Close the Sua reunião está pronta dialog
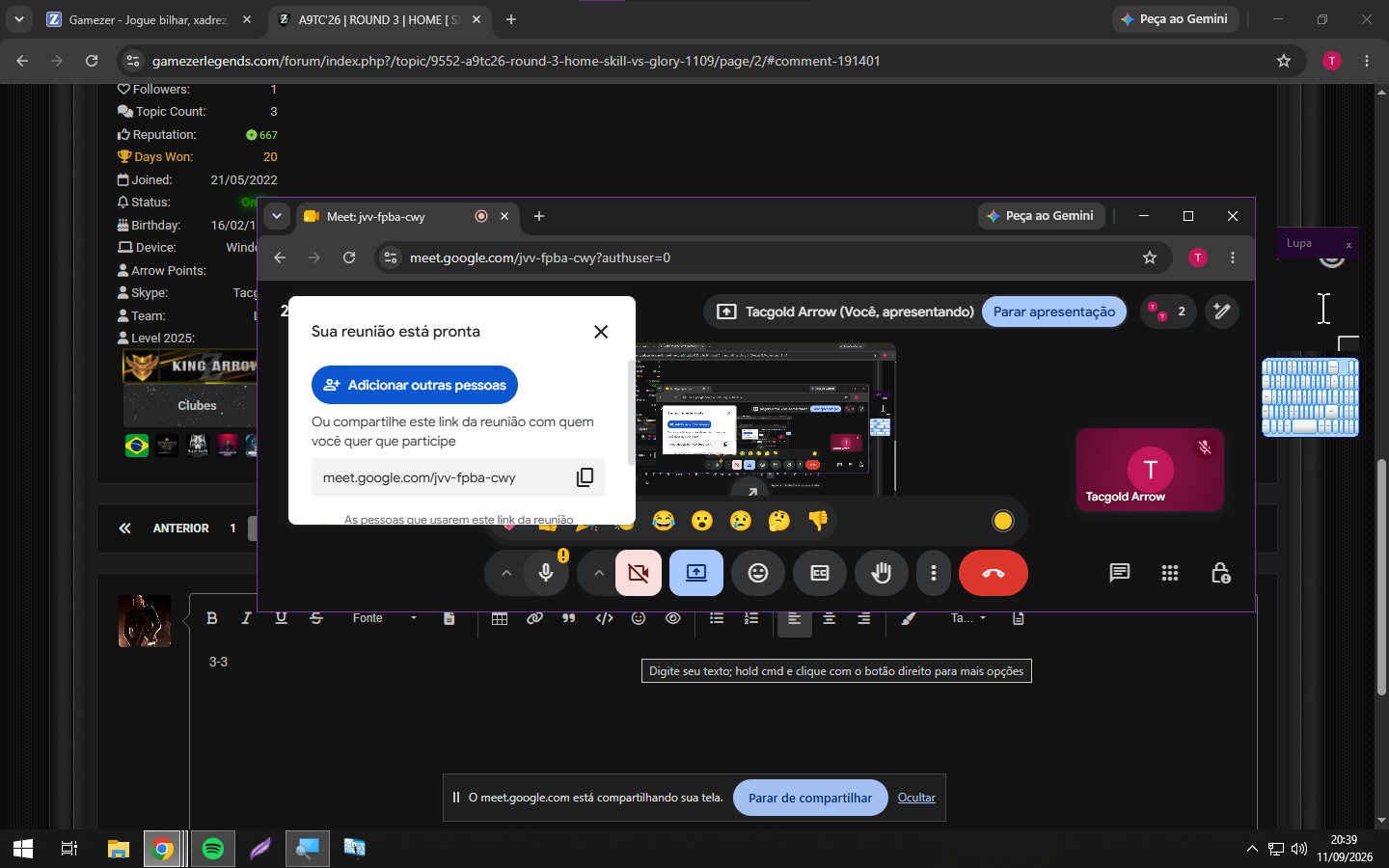 [x=601, y=332]
